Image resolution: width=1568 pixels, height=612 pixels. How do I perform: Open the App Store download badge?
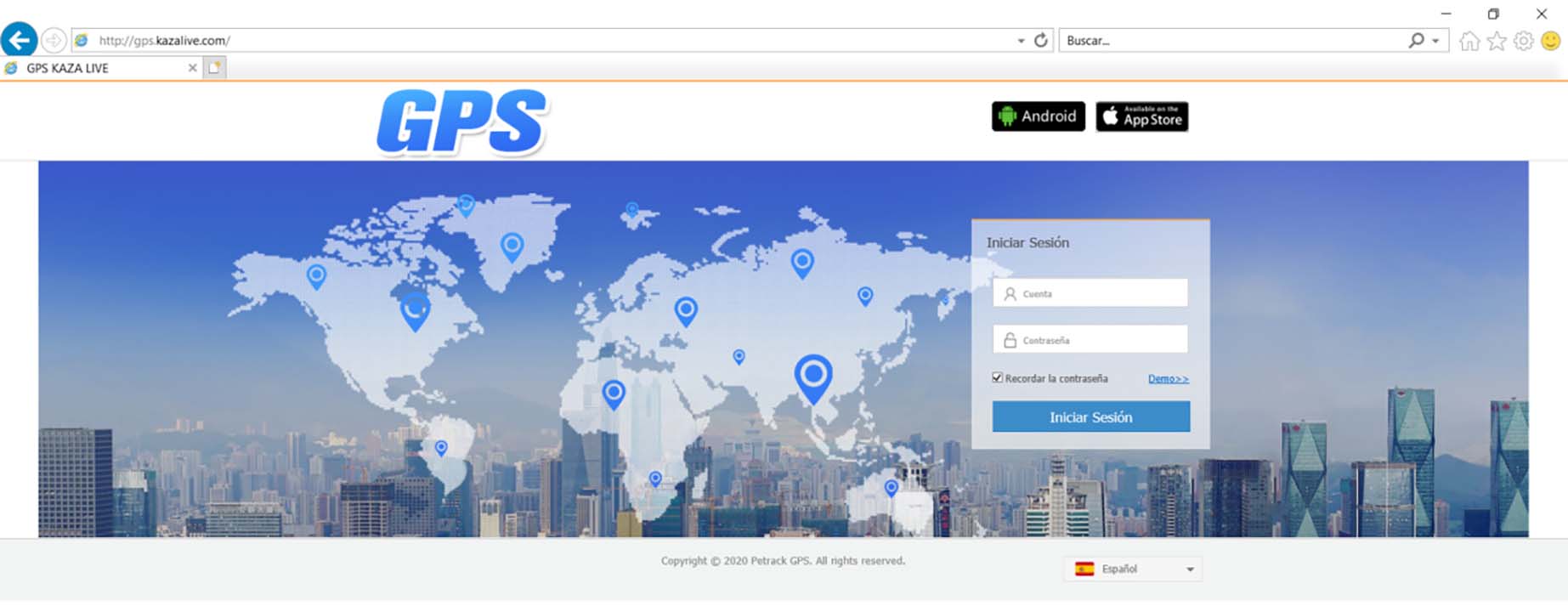(x=1141, y=116)
